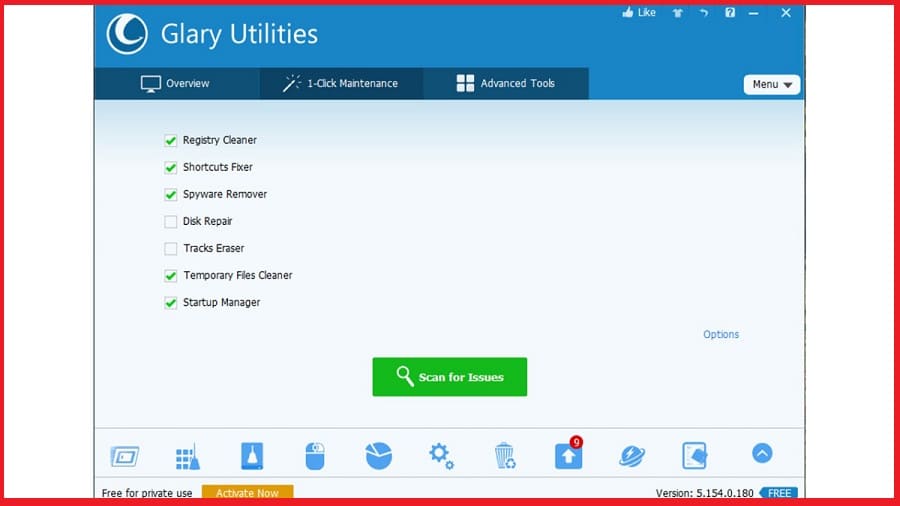Open the Disk Cleaner tool icon

point(125,457)
